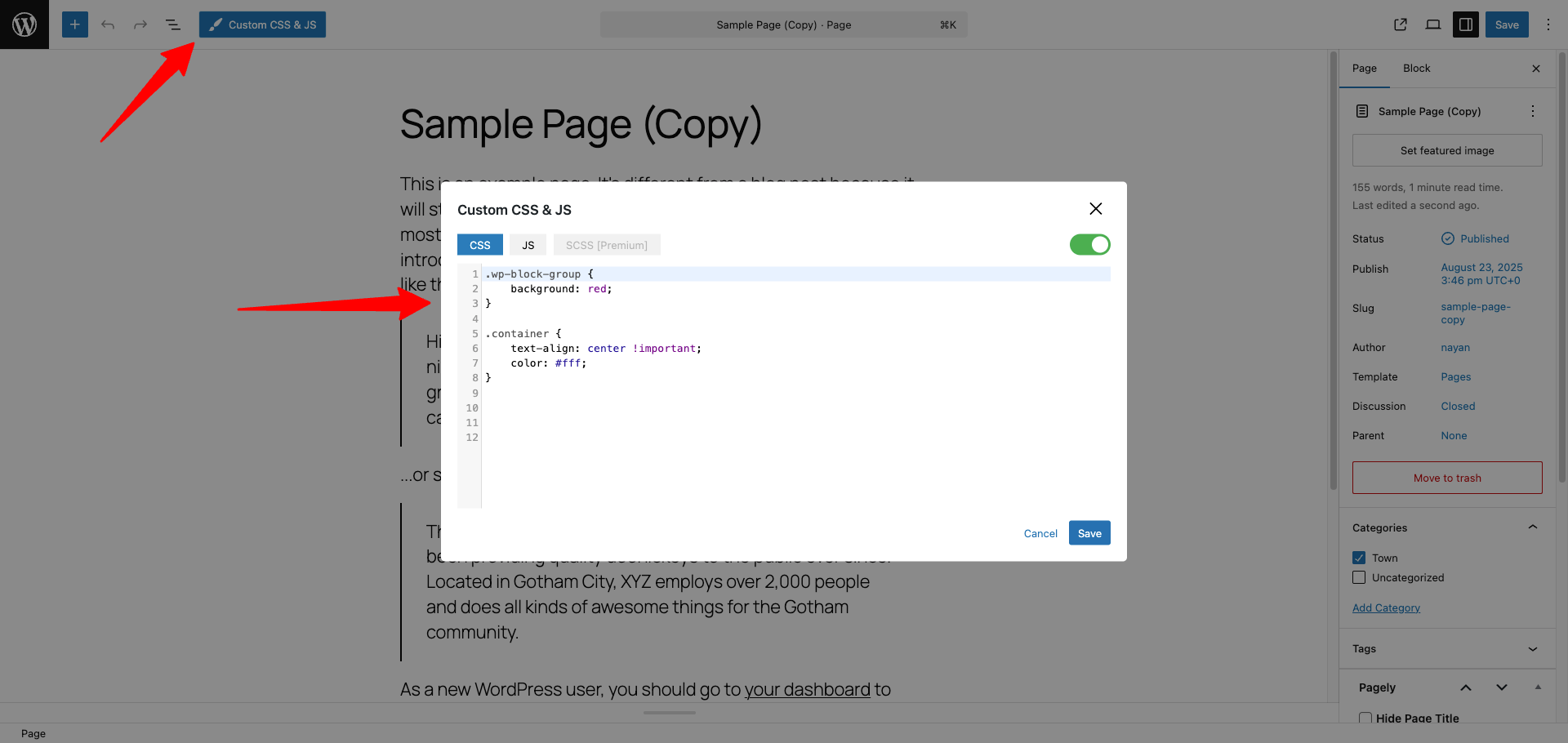1568x743 pixels.
Task: Click Move to trash
Action: pos(1446,478)
